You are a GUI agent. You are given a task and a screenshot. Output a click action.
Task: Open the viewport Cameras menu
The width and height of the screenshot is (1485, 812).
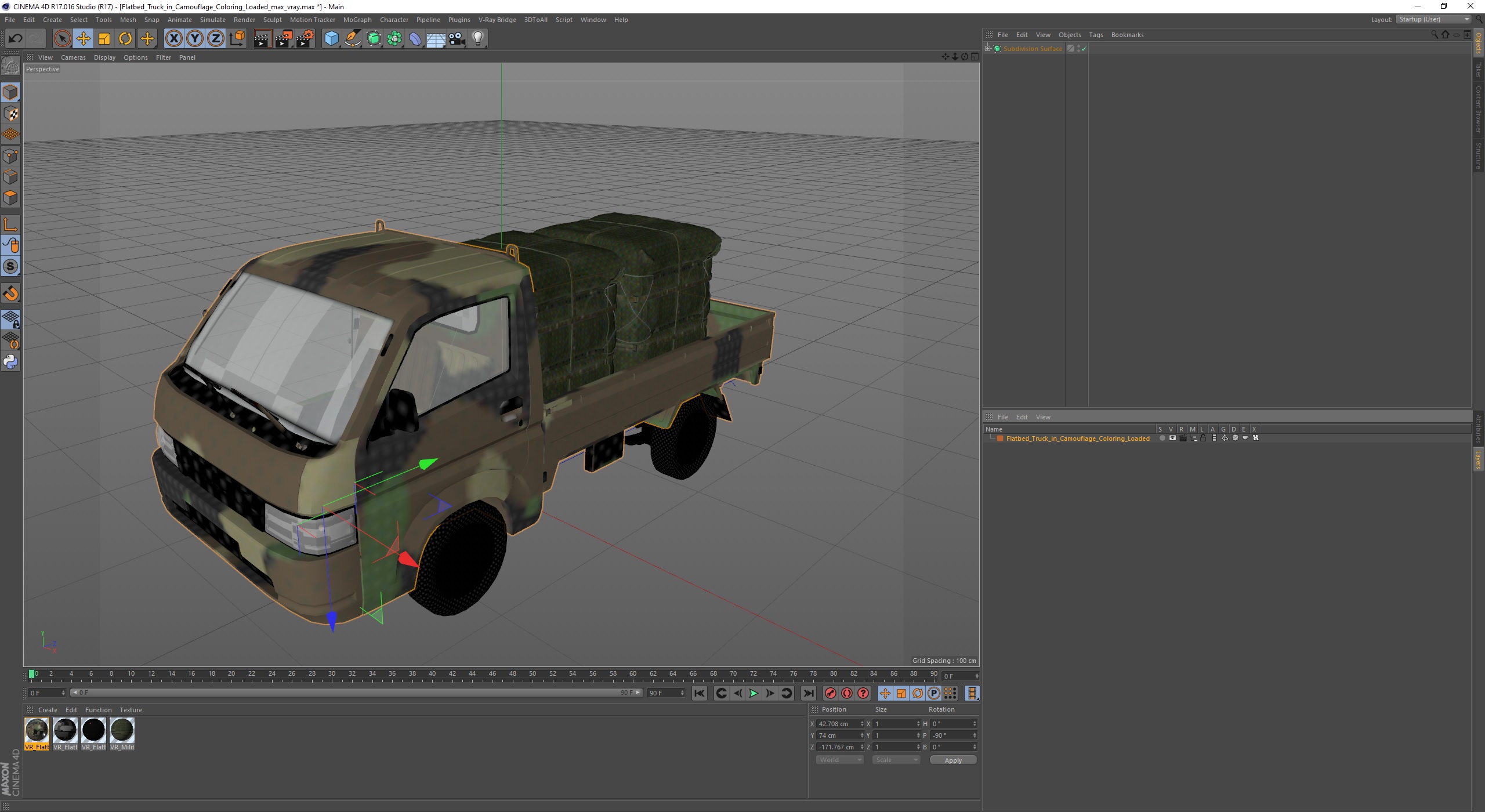point(73,57)
